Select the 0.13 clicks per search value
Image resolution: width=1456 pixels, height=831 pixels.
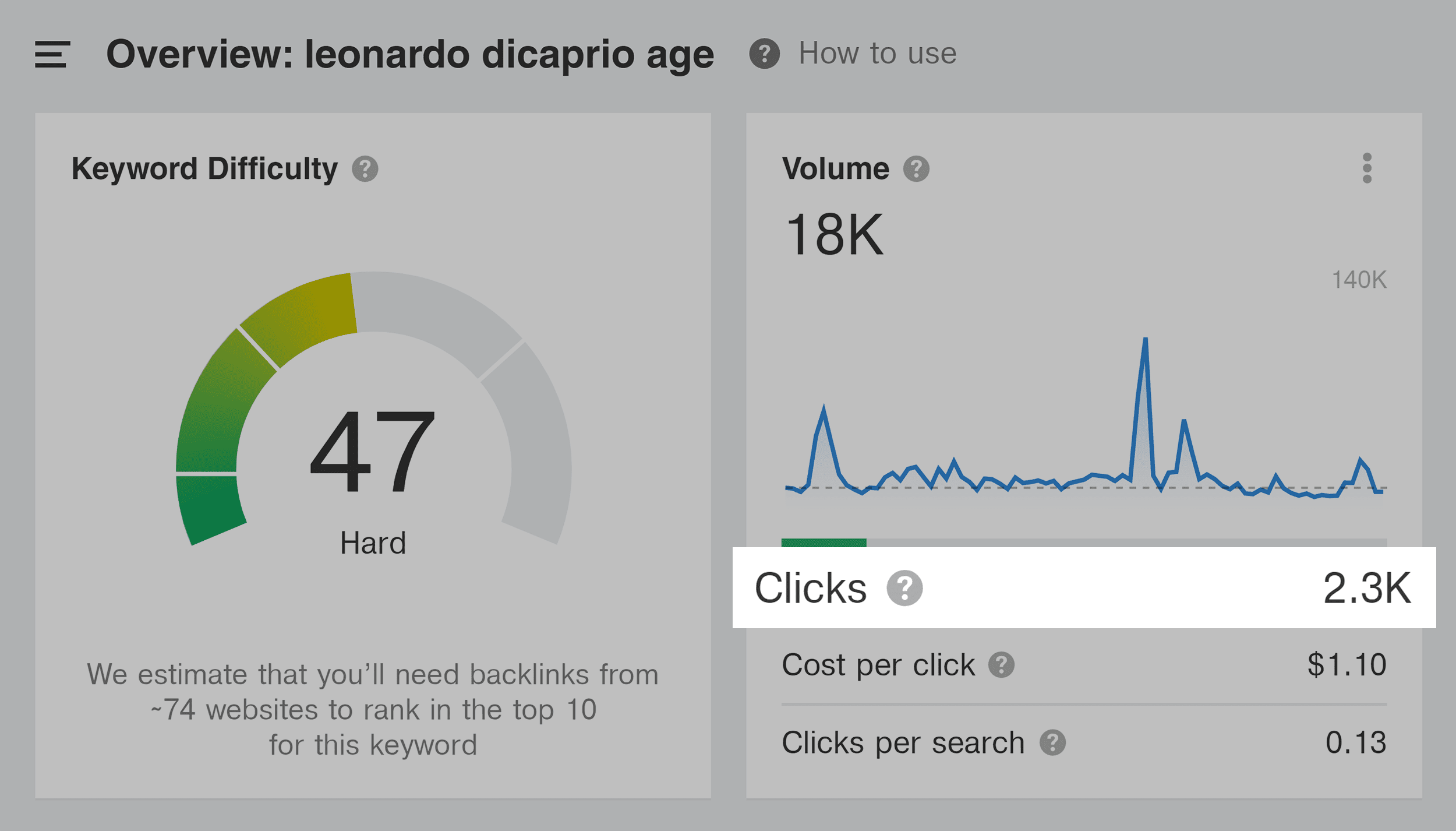[x=1356, y=743]
